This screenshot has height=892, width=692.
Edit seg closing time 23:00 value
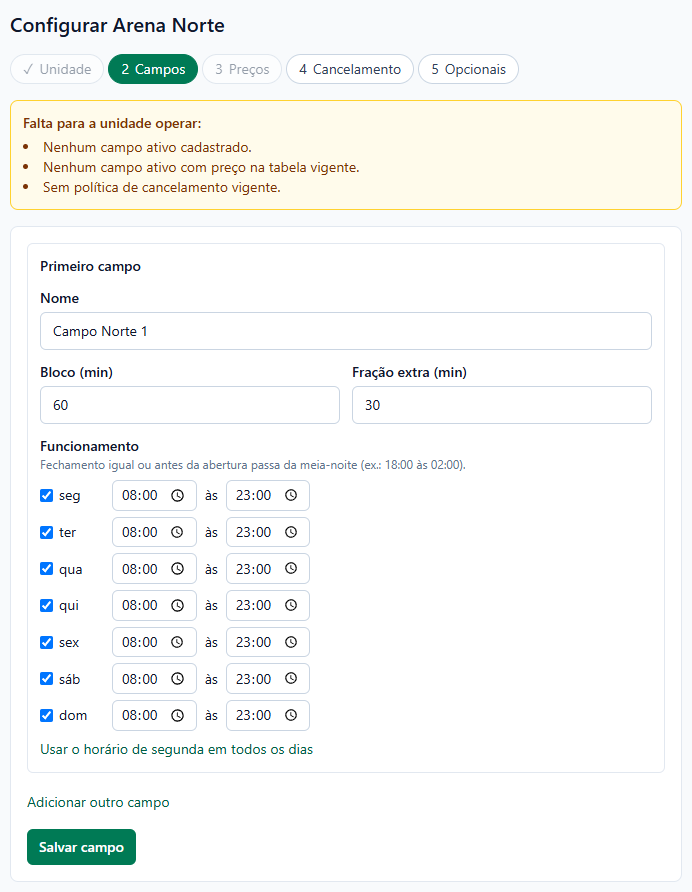[x=254, y=495]
